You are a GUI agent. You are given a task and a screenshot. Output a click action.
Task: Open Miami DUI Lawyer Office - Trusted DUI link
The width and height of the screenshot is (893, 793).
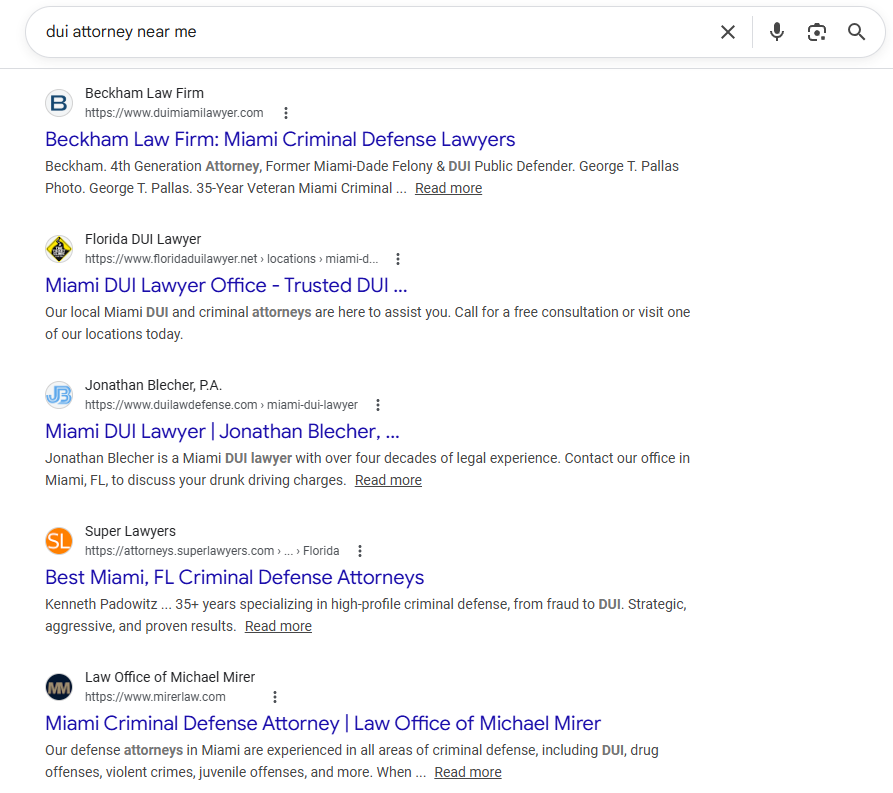point(226,285)
